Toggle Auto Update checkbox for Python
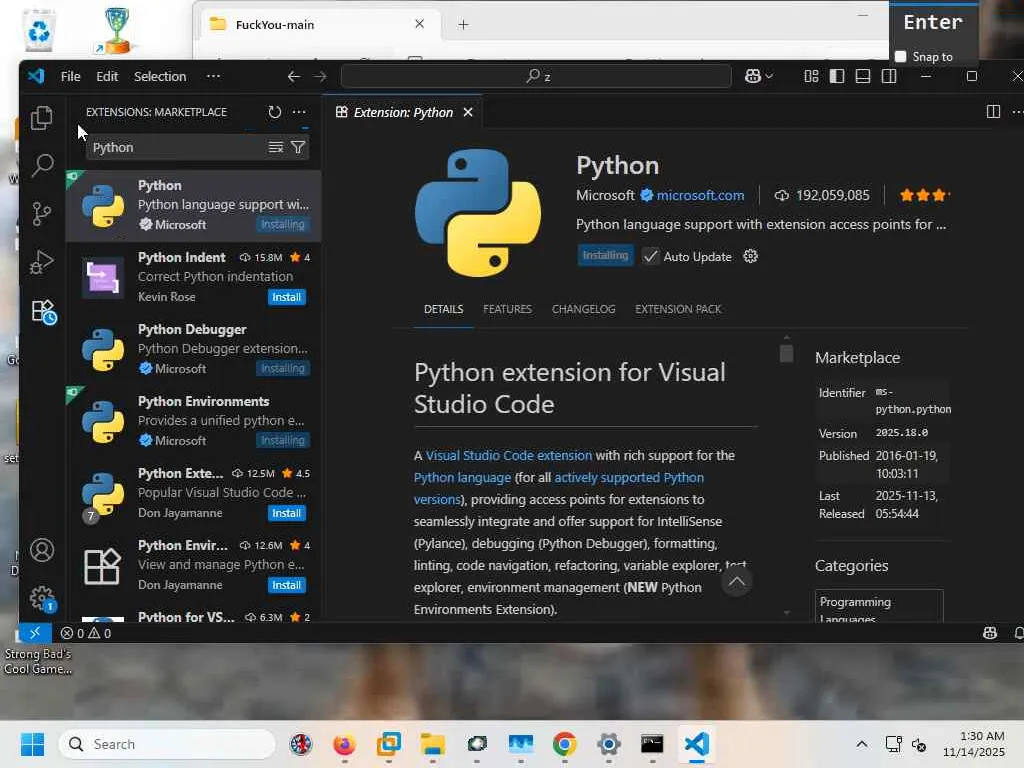This screenshot has height=768, width=1024. (x=650, y=256)
